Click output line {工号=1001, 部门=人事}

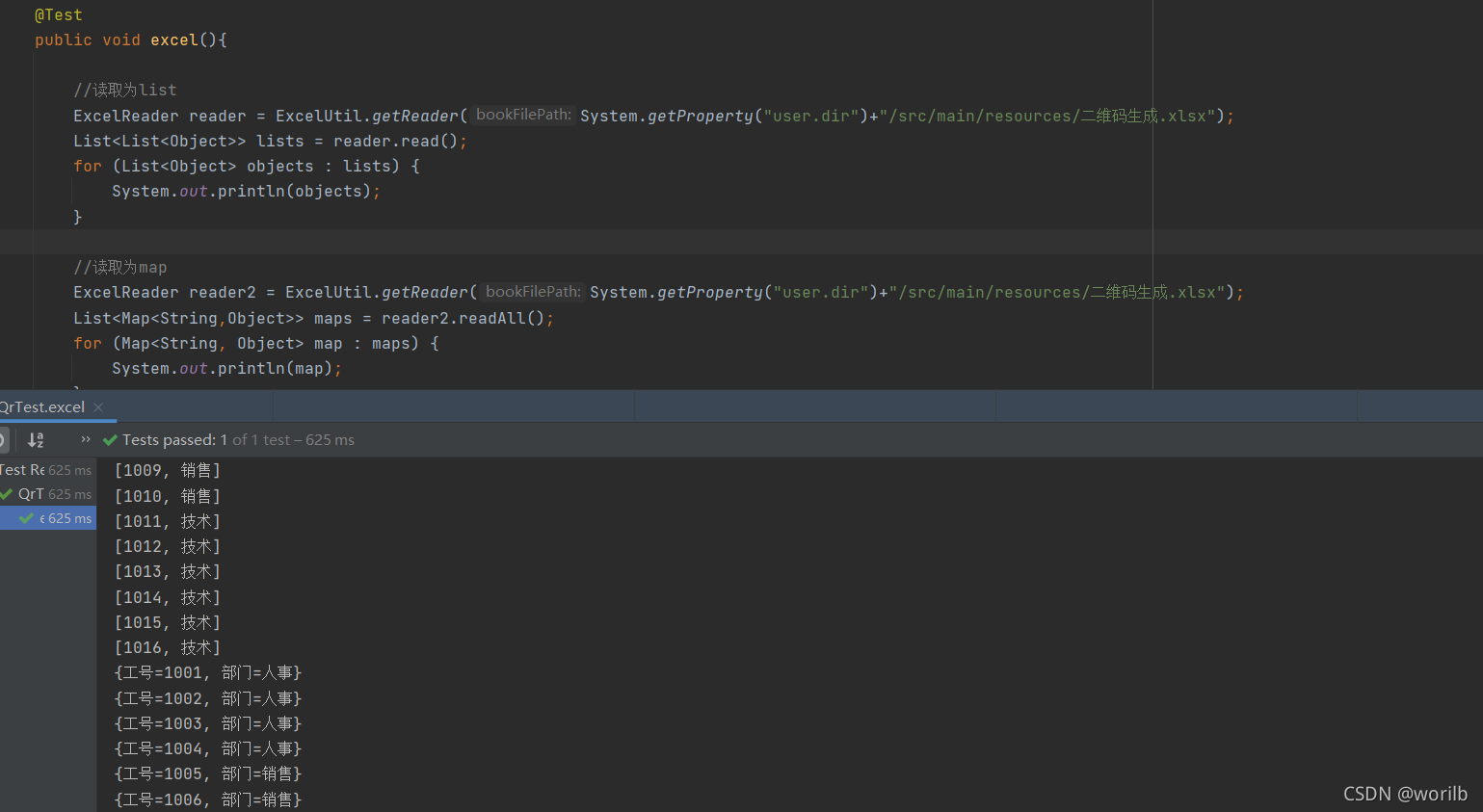click(x=208, y=672)
